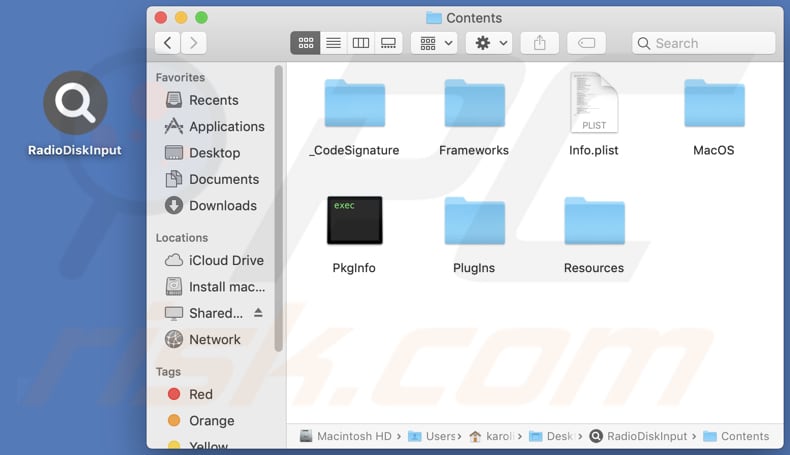Open the group-by arrangement dropdown
The image size is (790, 455).
click(435, 43)
